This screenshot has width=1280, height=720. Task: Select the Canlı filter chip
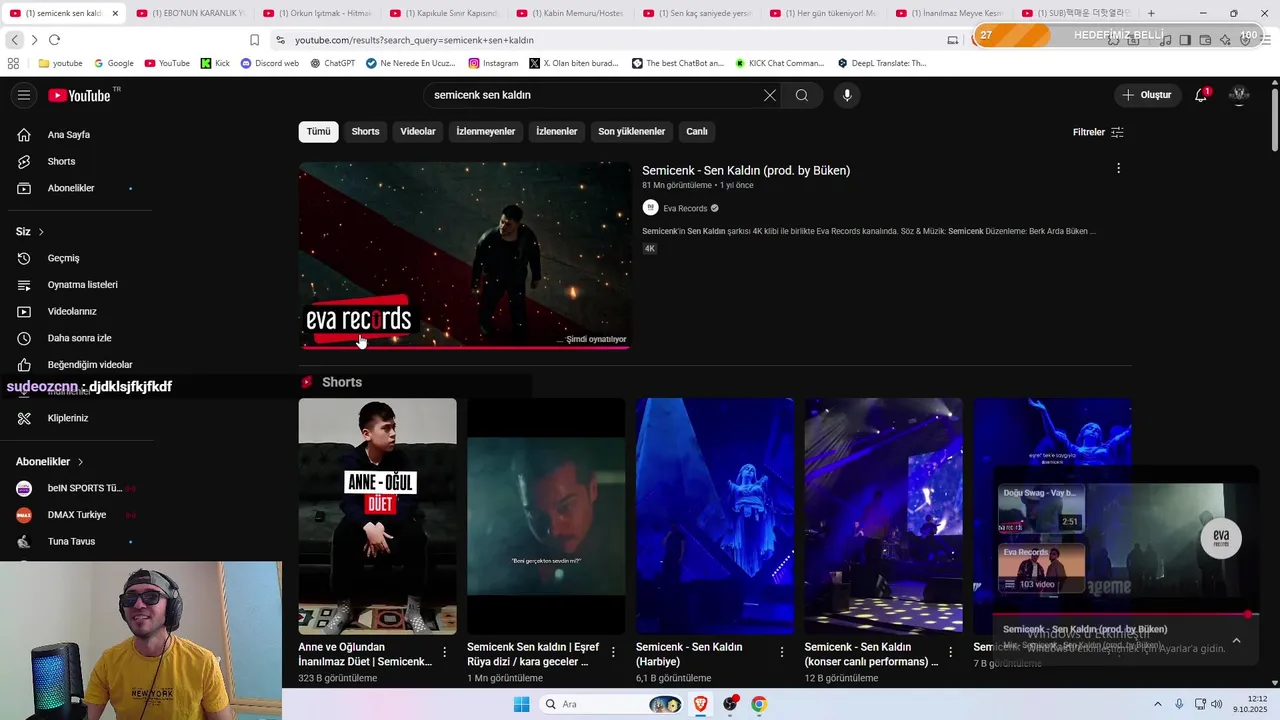point(697,131)
